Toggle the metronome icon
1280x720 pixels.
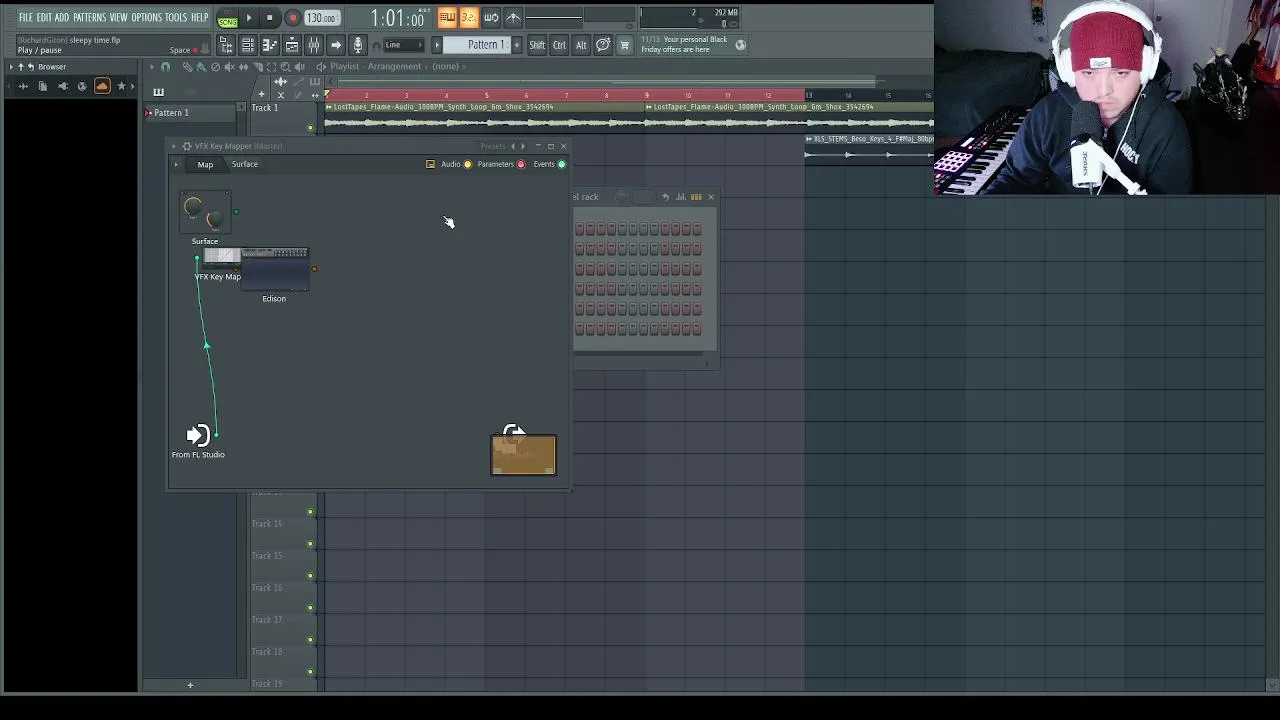(513, 18)
